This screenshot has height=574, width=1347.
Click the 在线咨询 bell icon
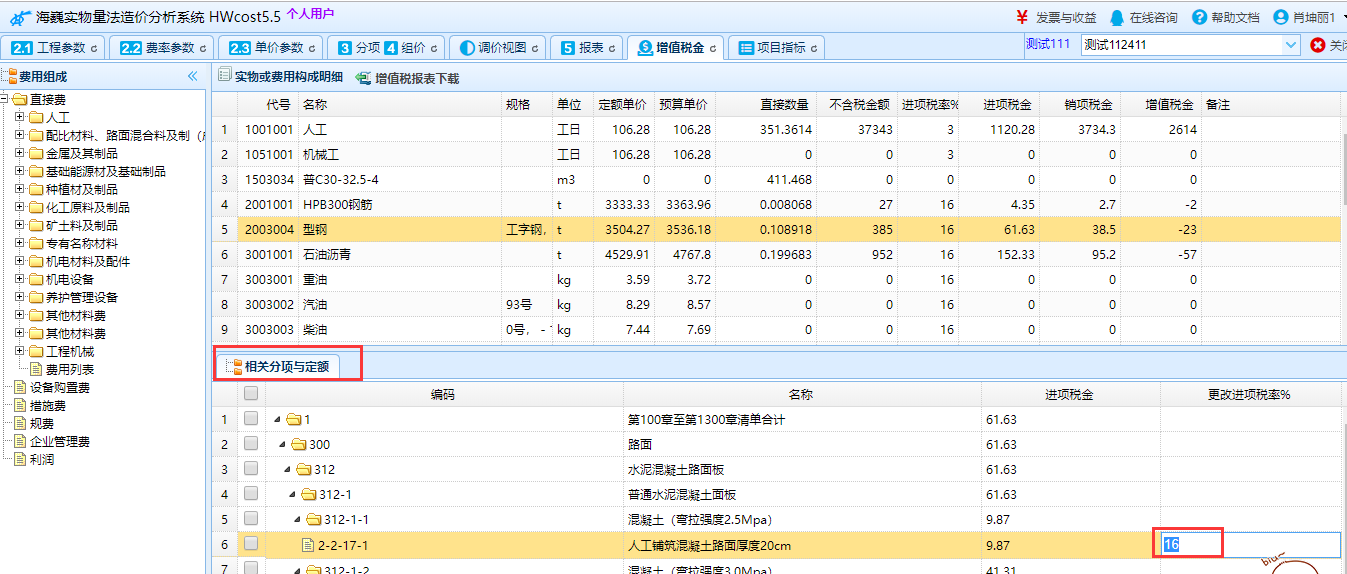click(1117, 17)
